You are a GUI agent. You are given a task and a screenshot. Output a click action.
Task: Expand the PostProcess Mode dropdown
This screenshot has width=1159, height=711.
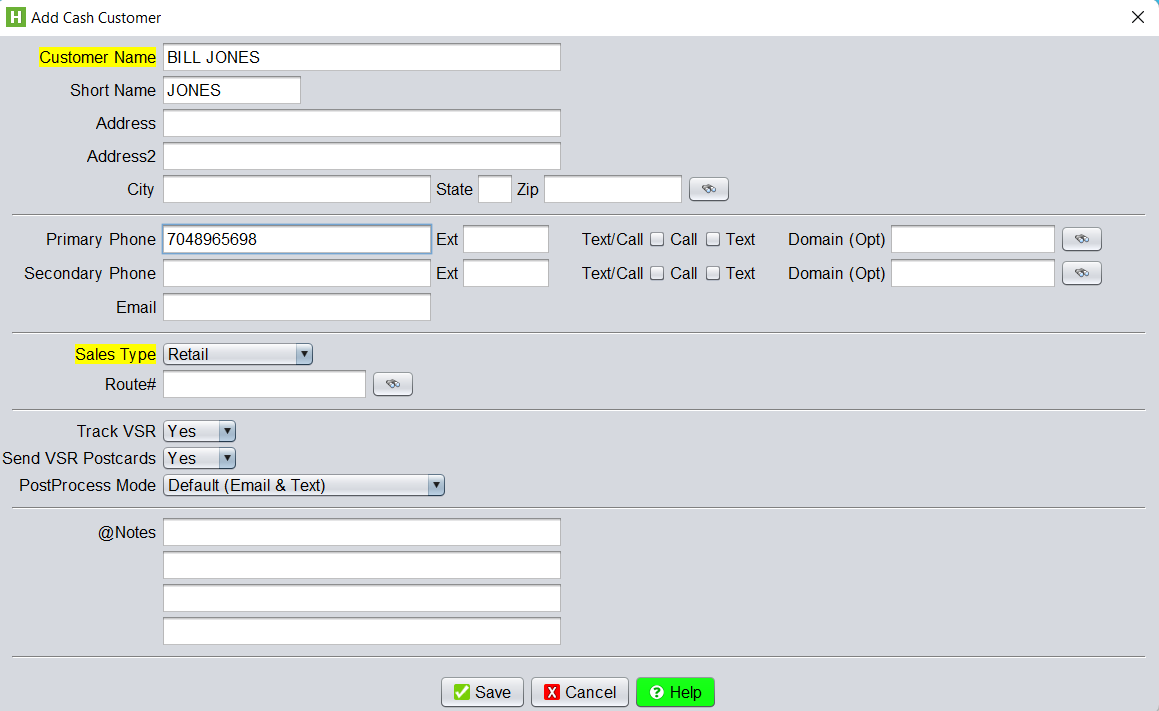coord(303,485)
